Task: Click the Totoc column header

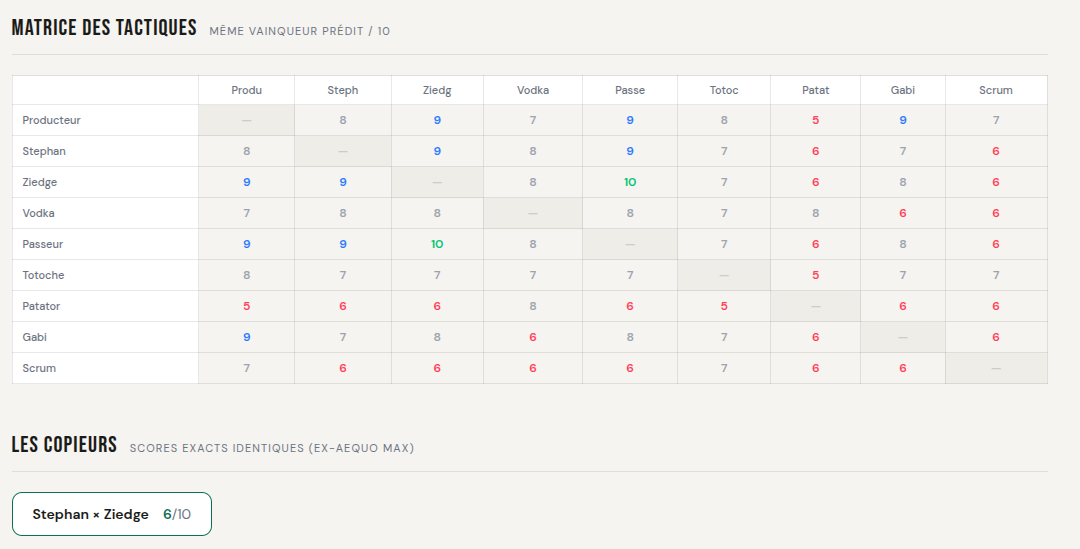Action: [724, 90]
